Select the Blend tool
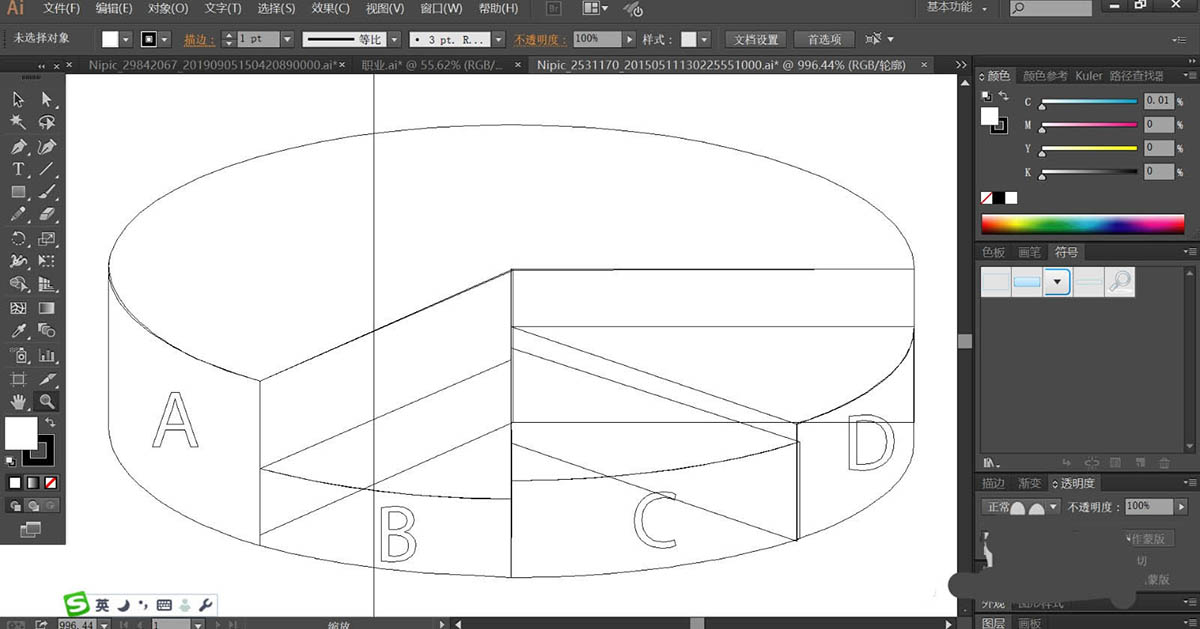The width and height of the screenshot is (1200, 629). [x=47, y=332]
